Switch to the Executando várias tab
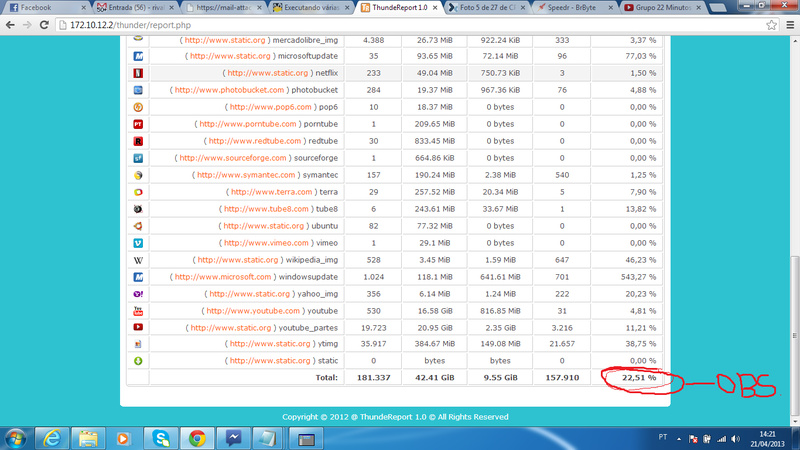800x450 pixels. pos(311,8)
